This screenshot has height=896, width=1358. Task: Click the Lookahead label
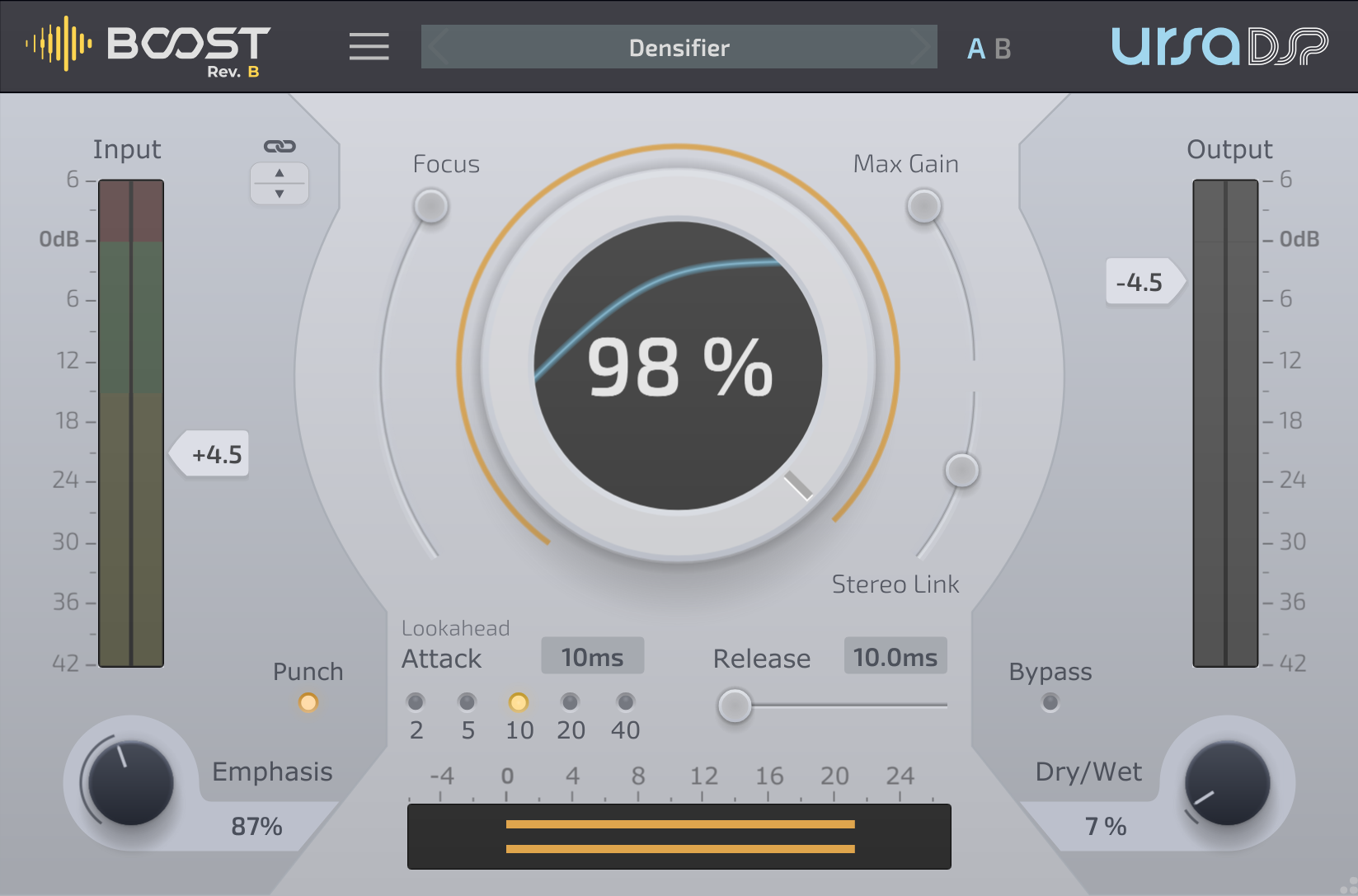[455, 628]
